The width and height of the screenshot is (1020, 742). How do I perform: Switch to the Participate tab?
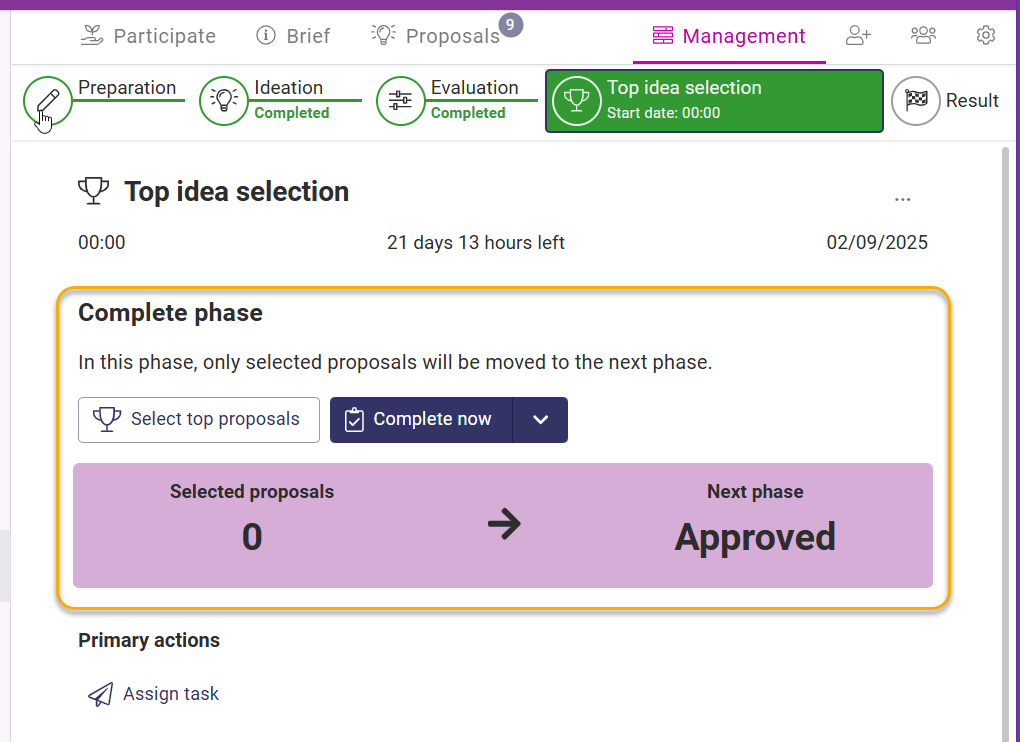point(148,36)
